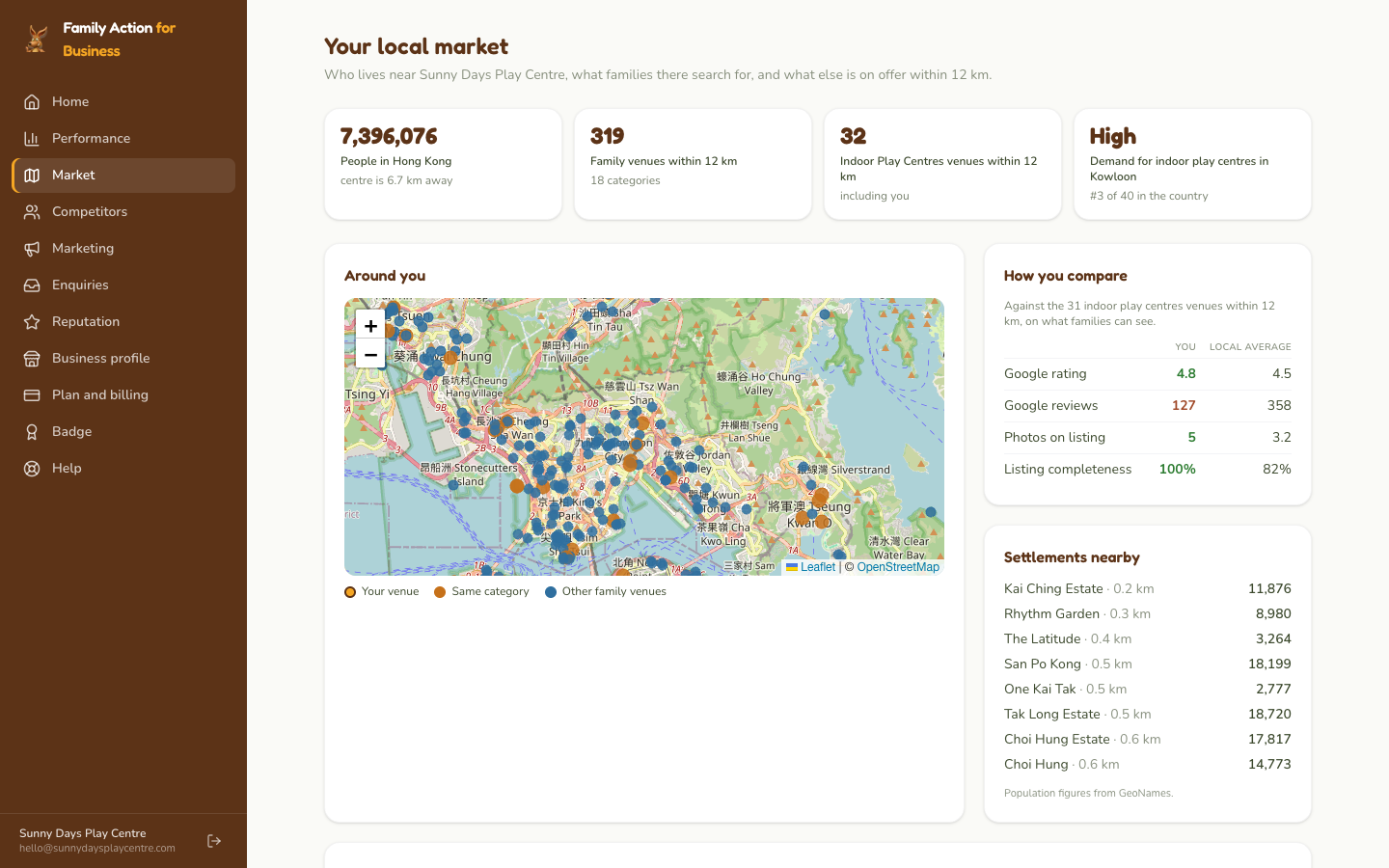This screenshot has width=1389, height=868.
Task: Open the Competitors section
Action: tap(123, 211)
